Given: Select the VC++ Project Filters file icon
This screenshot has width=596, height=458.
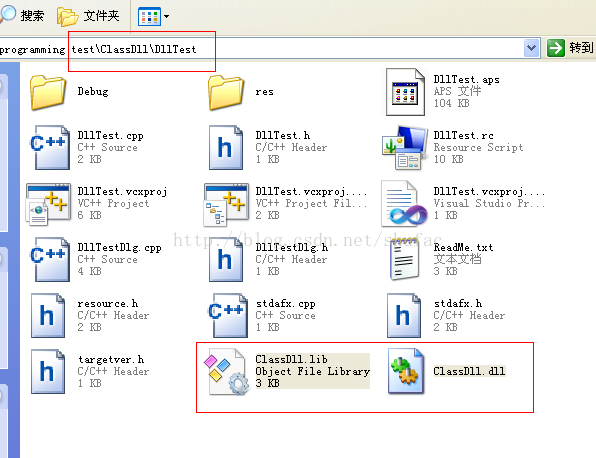Looking at the screenshot, I should [x=227, y=204].
